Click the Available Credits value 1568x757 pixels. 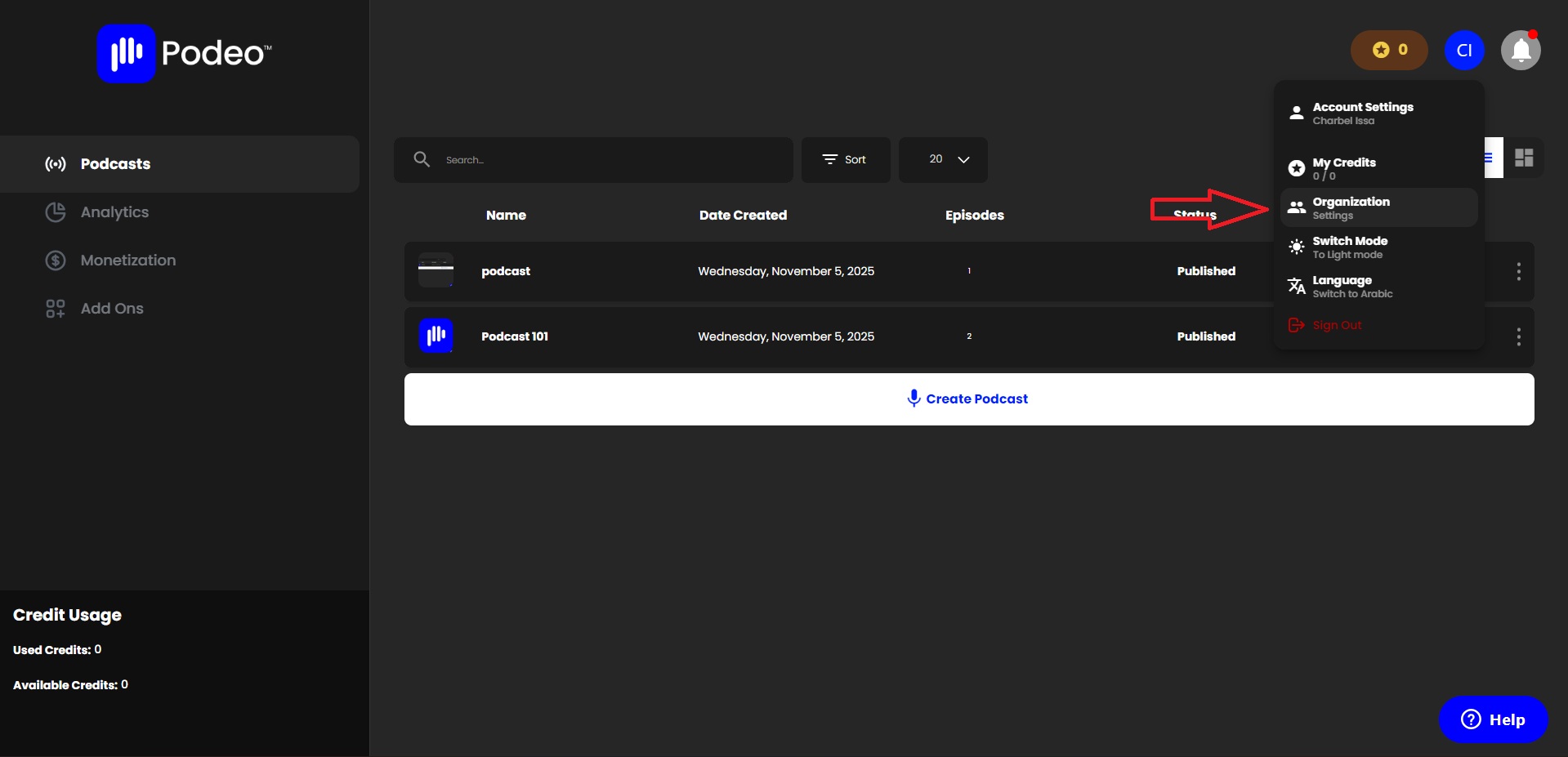pos(124,684)
